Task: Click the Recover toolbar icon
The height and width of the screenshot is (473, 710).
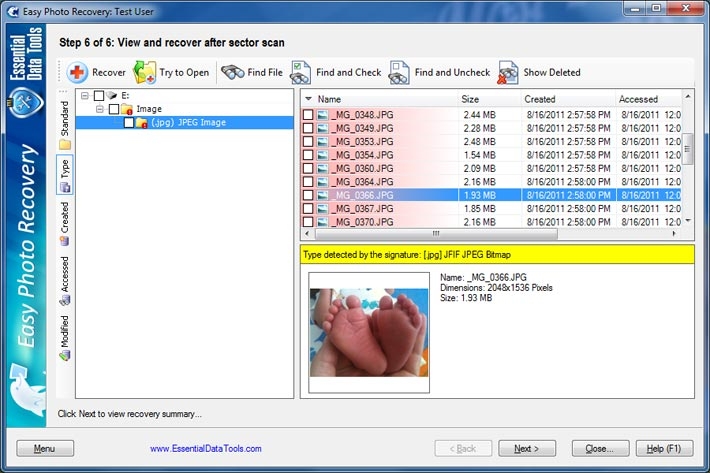Action: (x=78, y=72)
